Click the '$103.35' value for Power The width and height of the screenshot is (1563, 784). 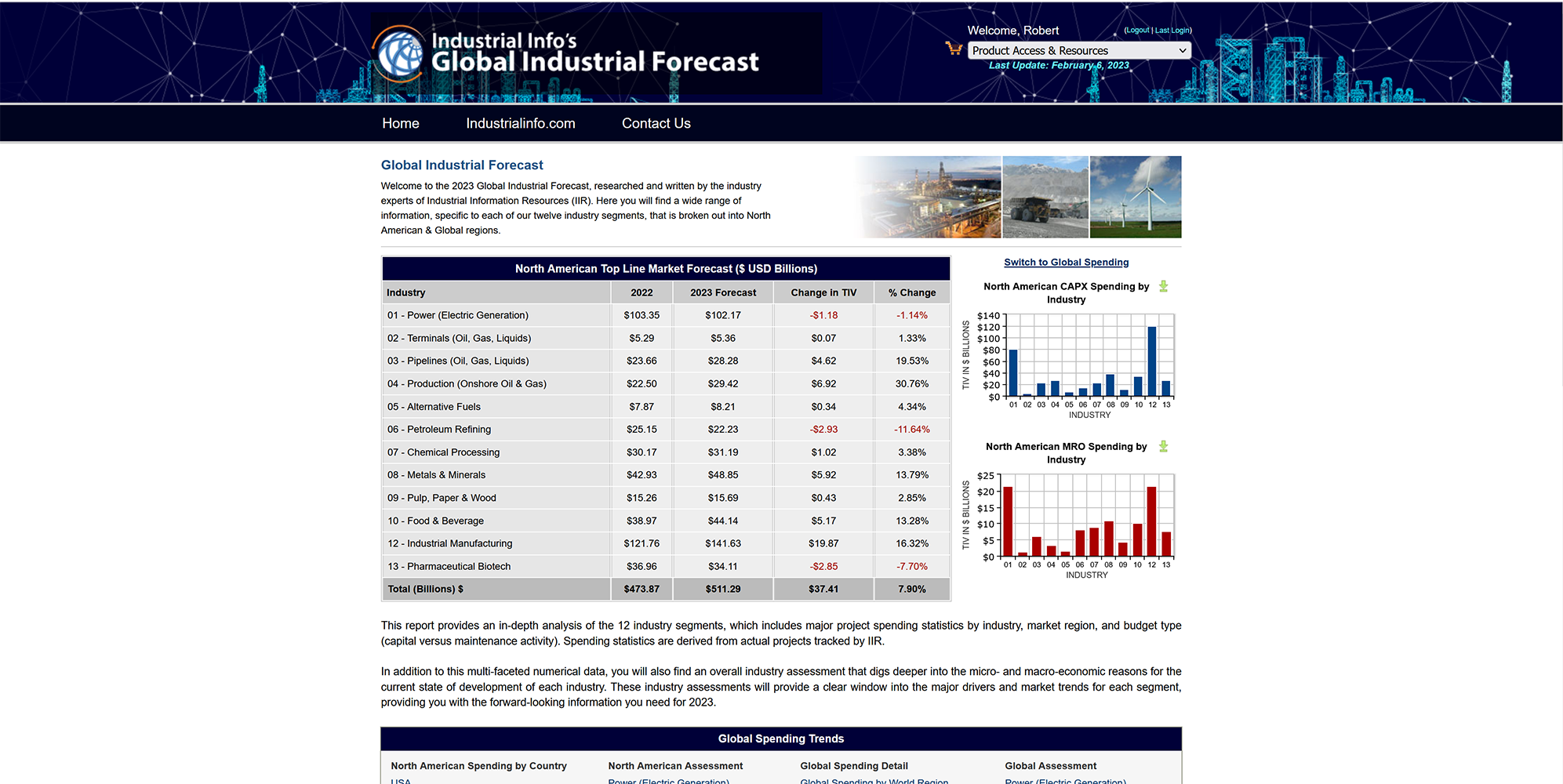pos(642,315)
